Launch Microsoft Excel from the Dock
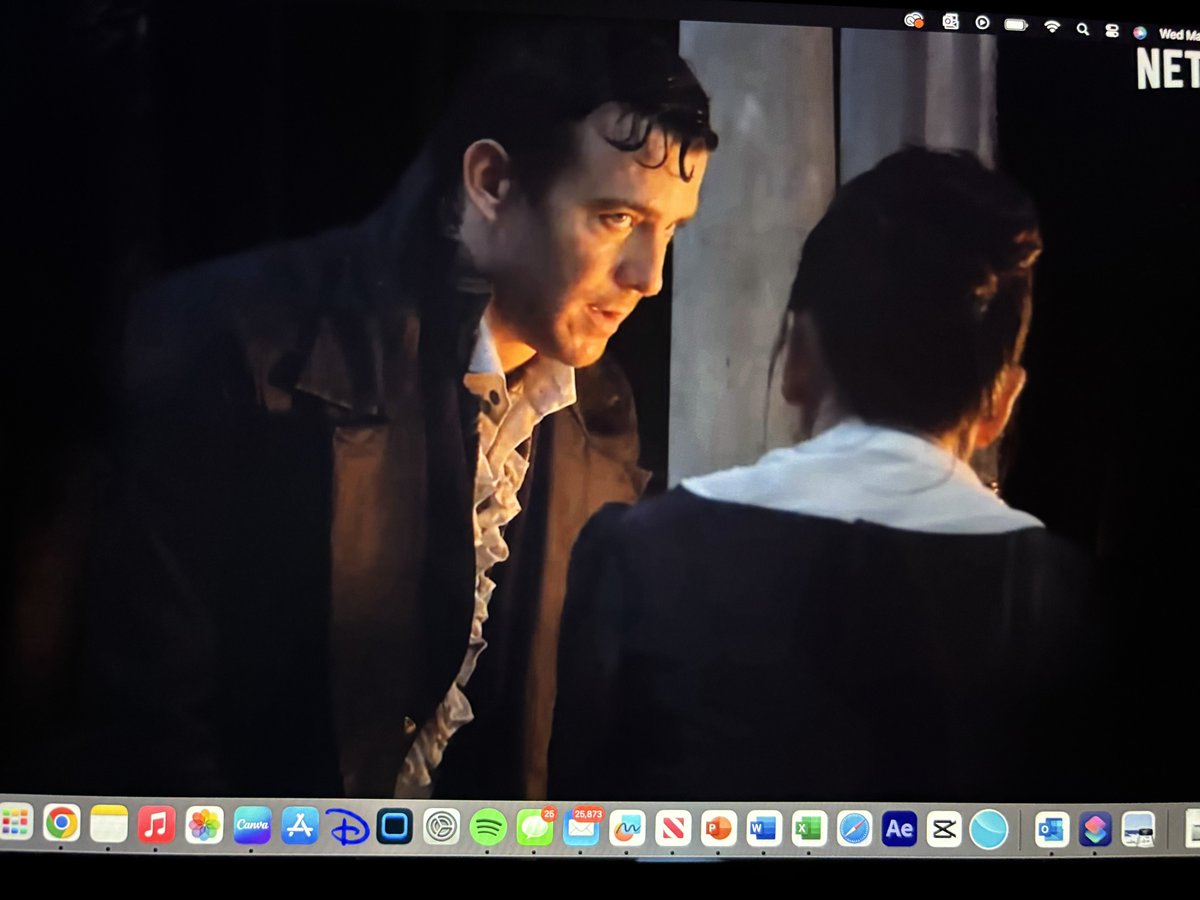The width and height of the screenshot is (1200, 900). (x=809, y=828)
